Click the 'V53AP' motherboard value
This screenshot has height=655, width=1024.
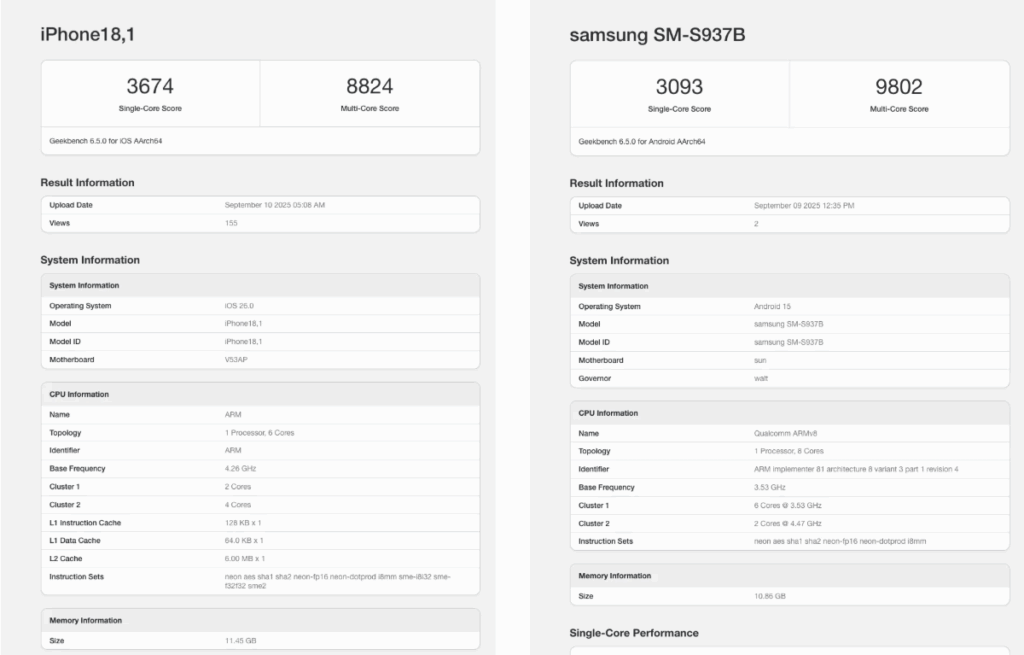click(236, 360)
